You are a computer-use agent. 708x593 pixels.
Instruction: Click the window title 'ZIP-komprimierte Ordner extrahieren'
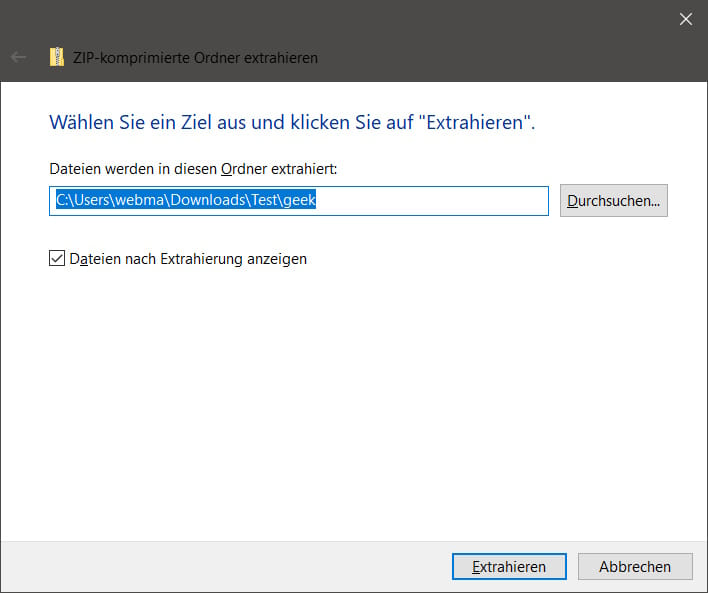[196, 58]
